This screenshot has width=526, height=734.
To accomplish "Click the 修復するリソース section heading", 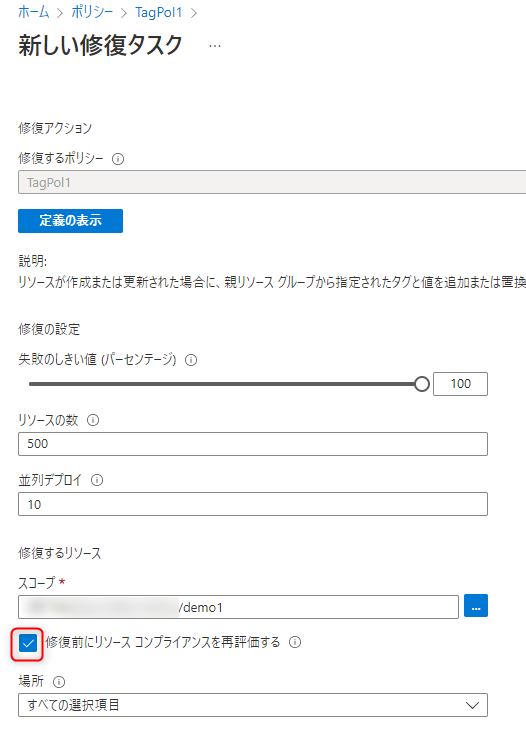I will [x=59, y=553].
